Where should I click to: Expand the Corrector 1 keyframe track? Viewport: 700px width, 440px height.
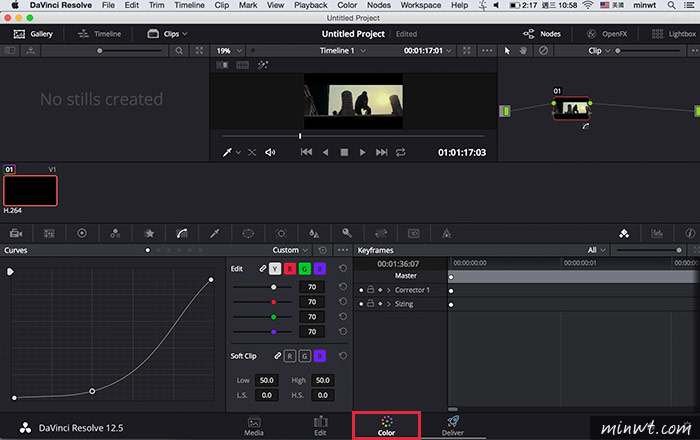[389, 290]
